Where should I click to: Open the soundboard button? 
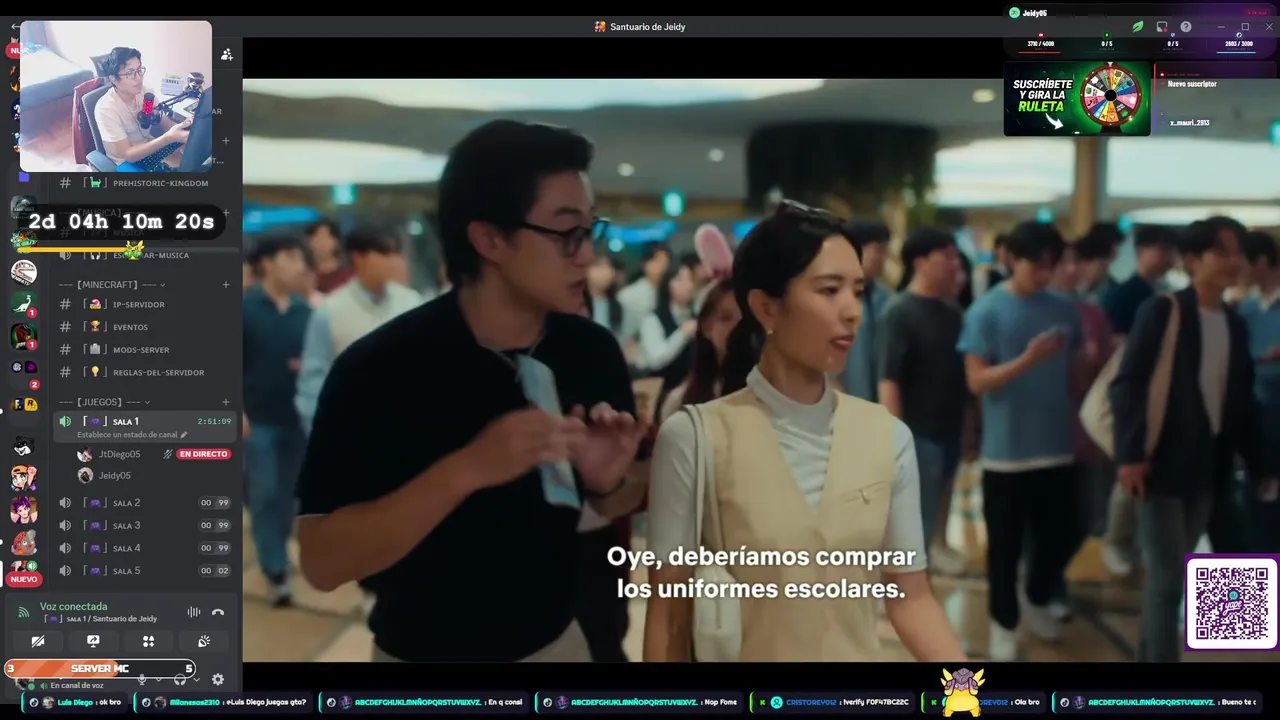pyautogui.click(x=204, y=641)
